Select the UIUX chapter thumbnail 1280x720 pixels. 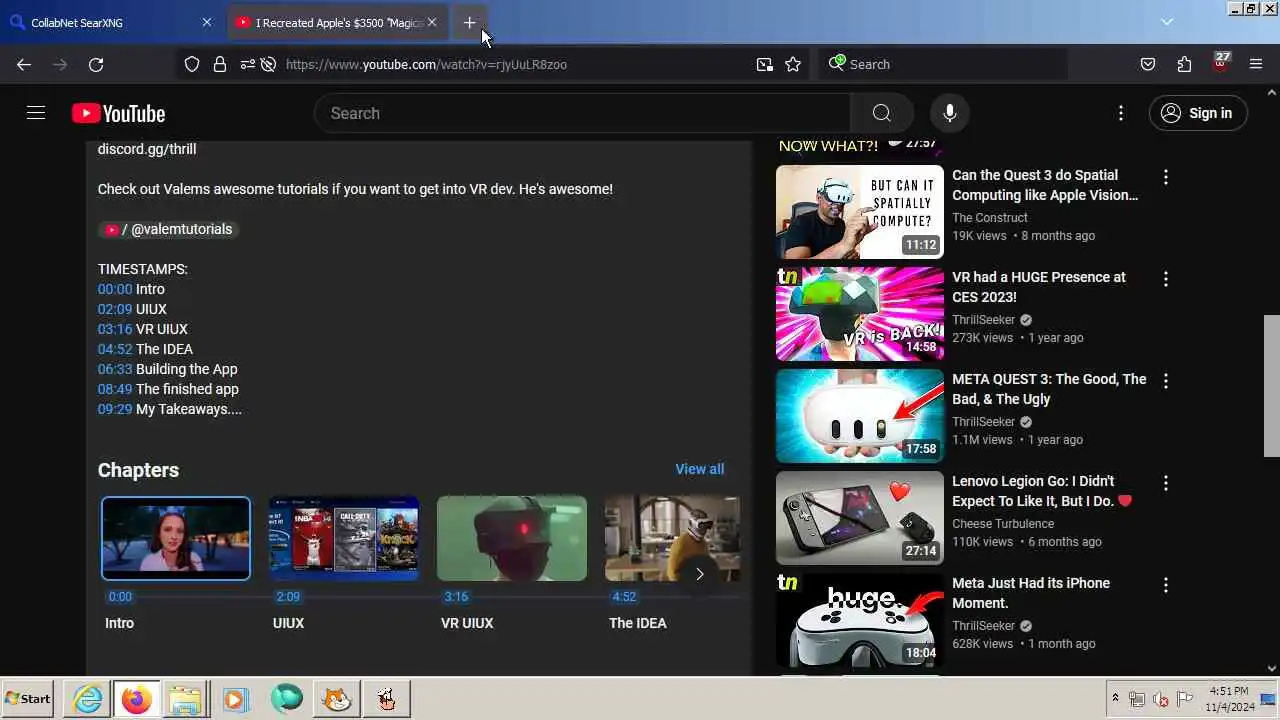click(x=344, y=538)
